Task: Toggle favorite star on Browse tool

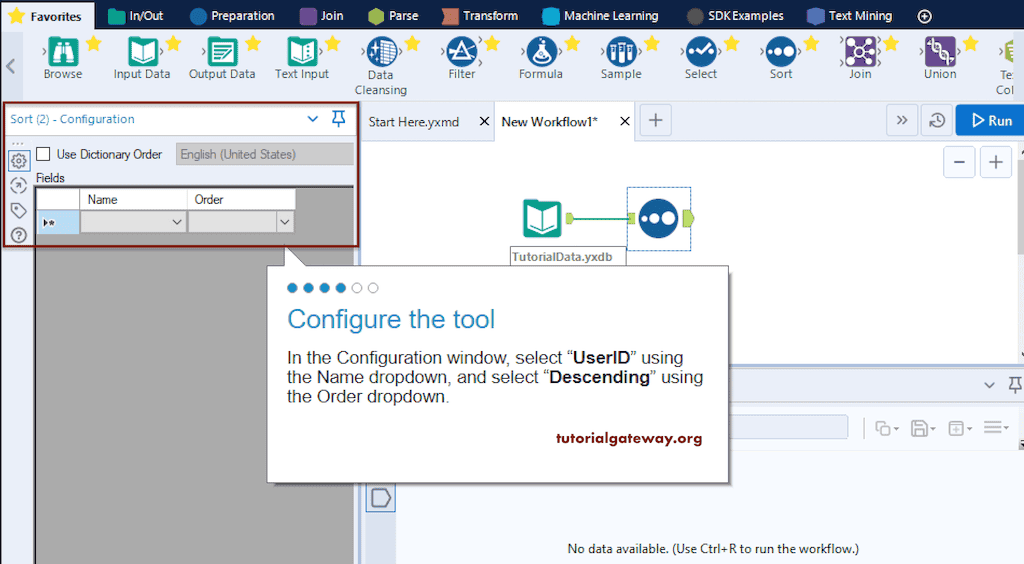Action: 93,44
